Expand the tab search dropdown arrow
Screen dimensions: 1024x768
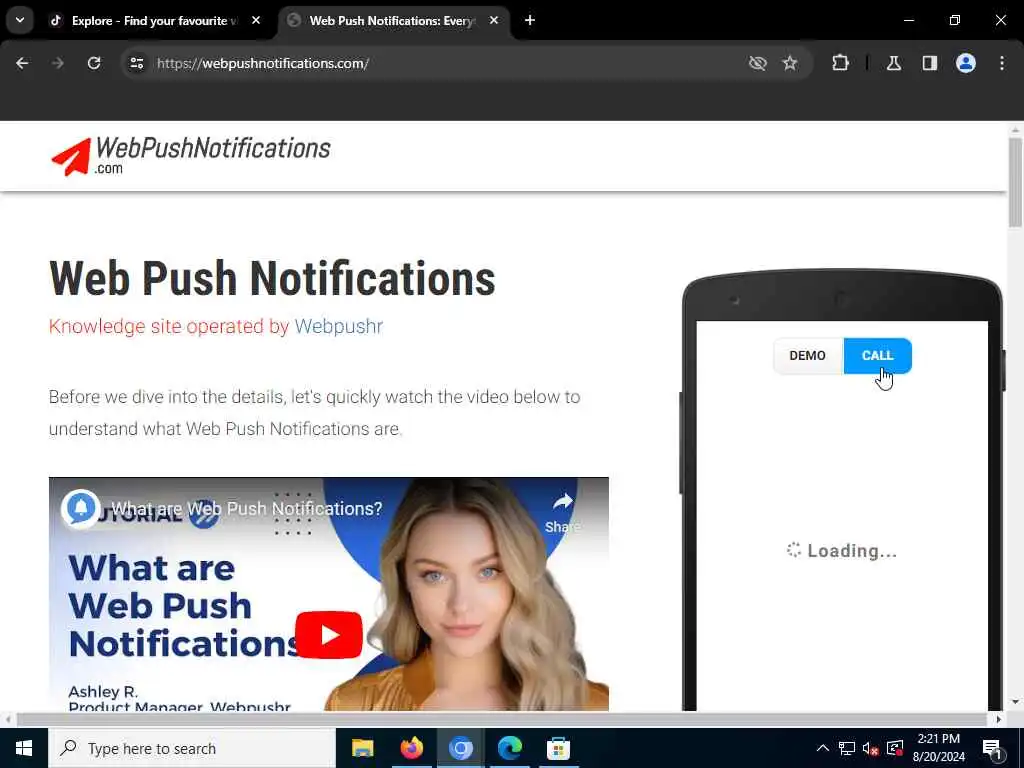click(x=20, y=20)
